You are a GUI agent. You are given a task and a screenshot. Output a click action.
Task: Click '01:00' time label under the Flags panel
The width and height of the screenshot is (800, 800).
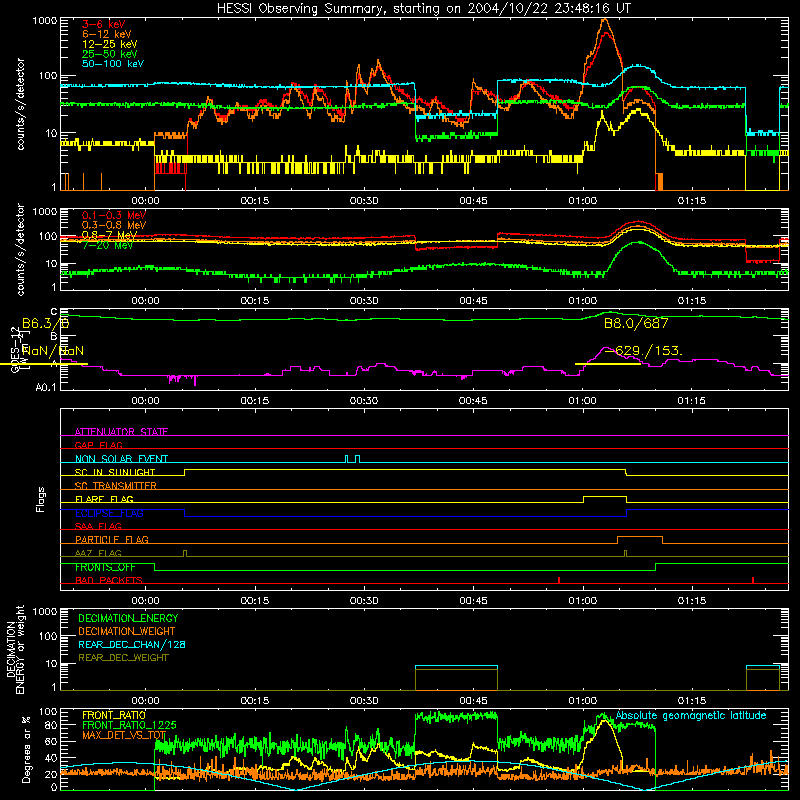click(x=582, y=601)
